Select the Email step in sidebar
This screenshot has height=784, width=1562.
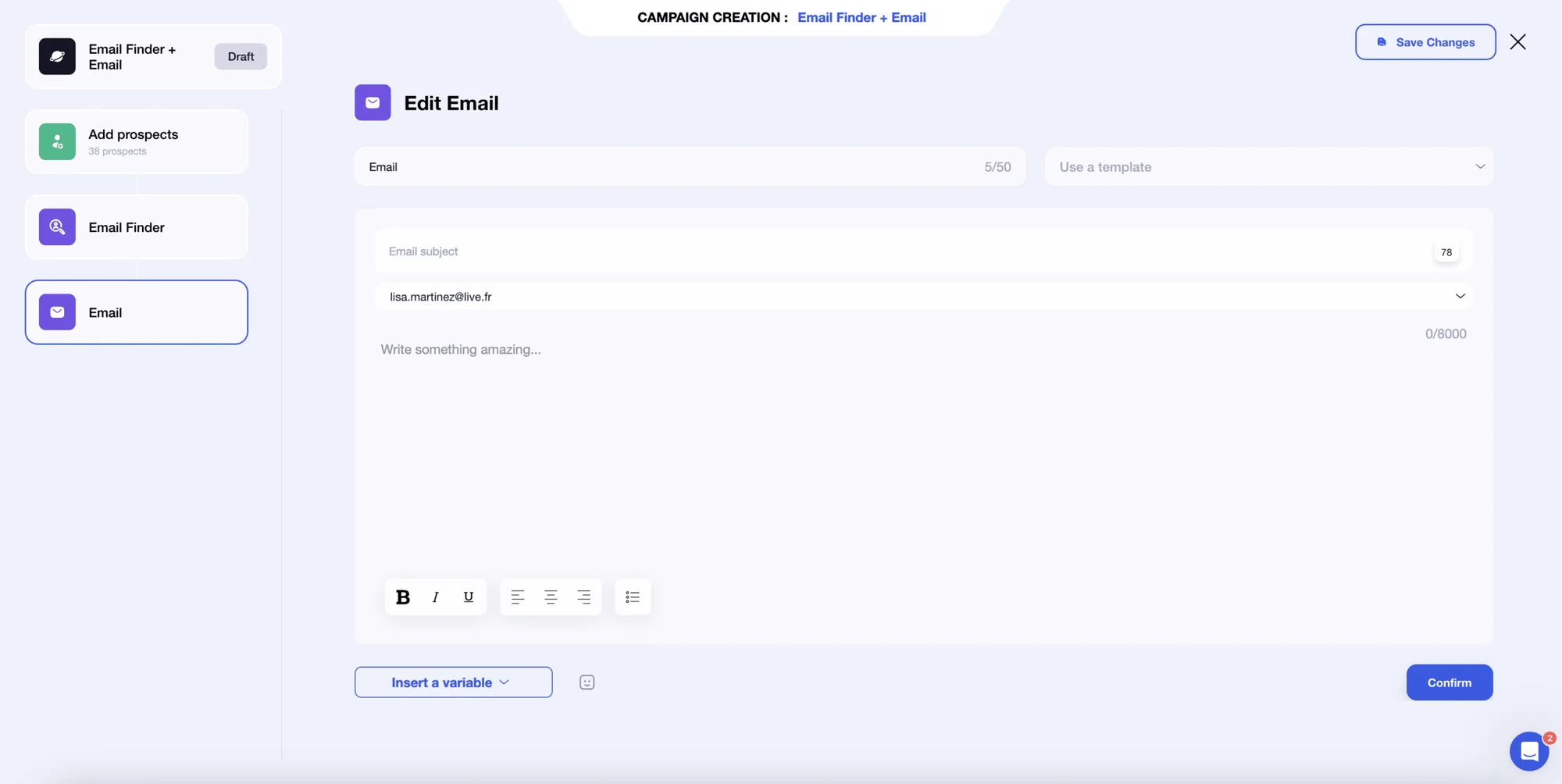click(x=137, y=312)
